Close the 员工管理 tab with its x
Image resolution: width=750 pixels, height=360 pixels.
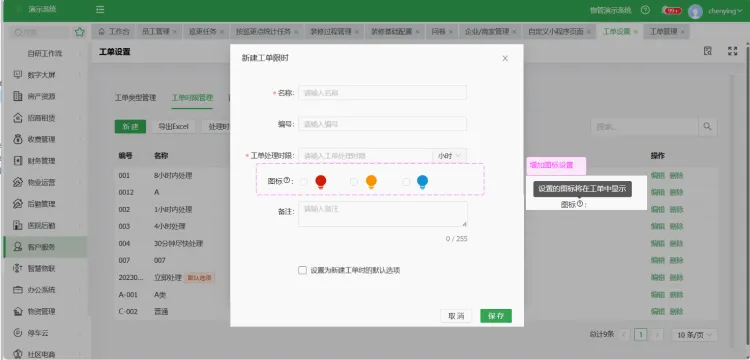pos(175,32)
